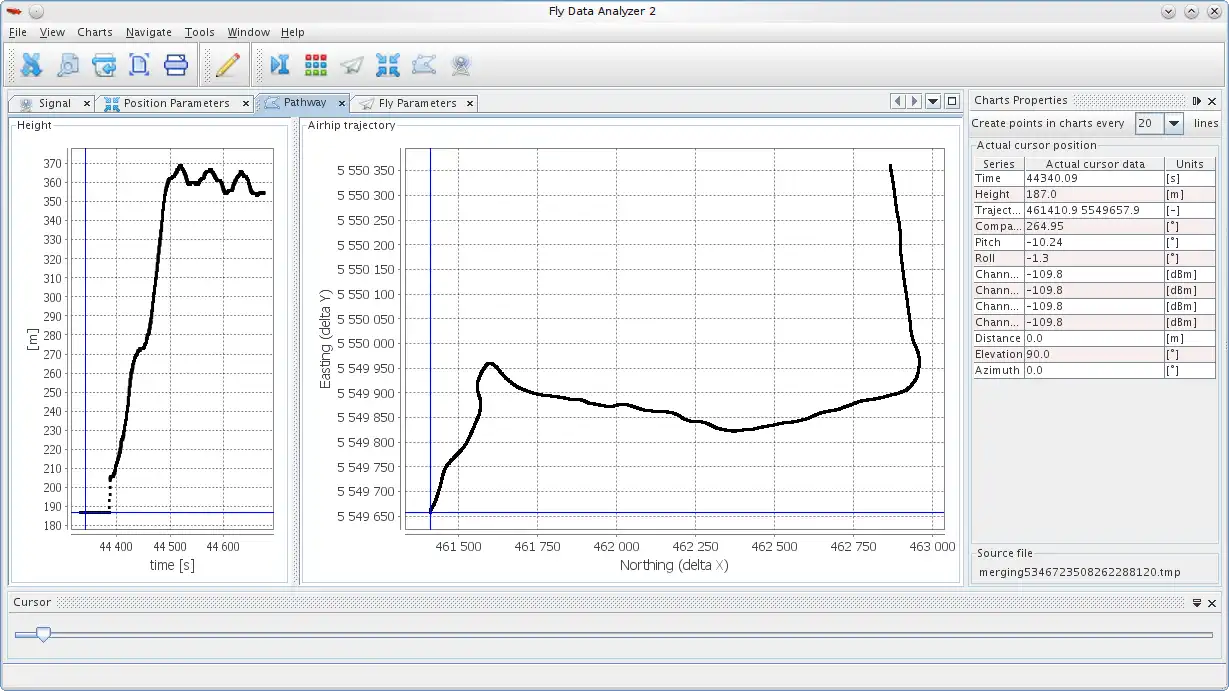Open the Charts menu
Screen dimensions: 1229x691
point(95,32)
